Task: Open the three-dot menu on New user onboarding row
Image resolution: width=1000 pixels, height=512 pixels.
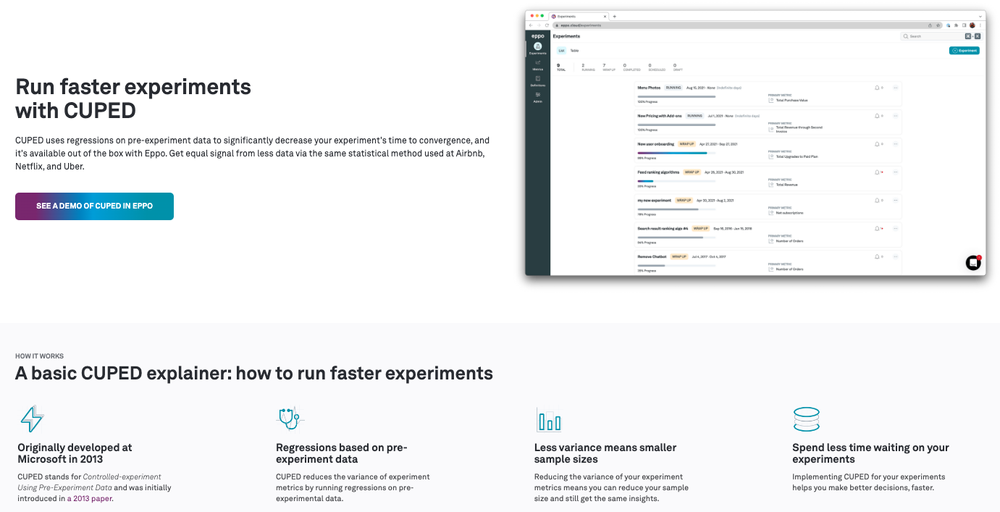Action: click(x=895, y=144)
